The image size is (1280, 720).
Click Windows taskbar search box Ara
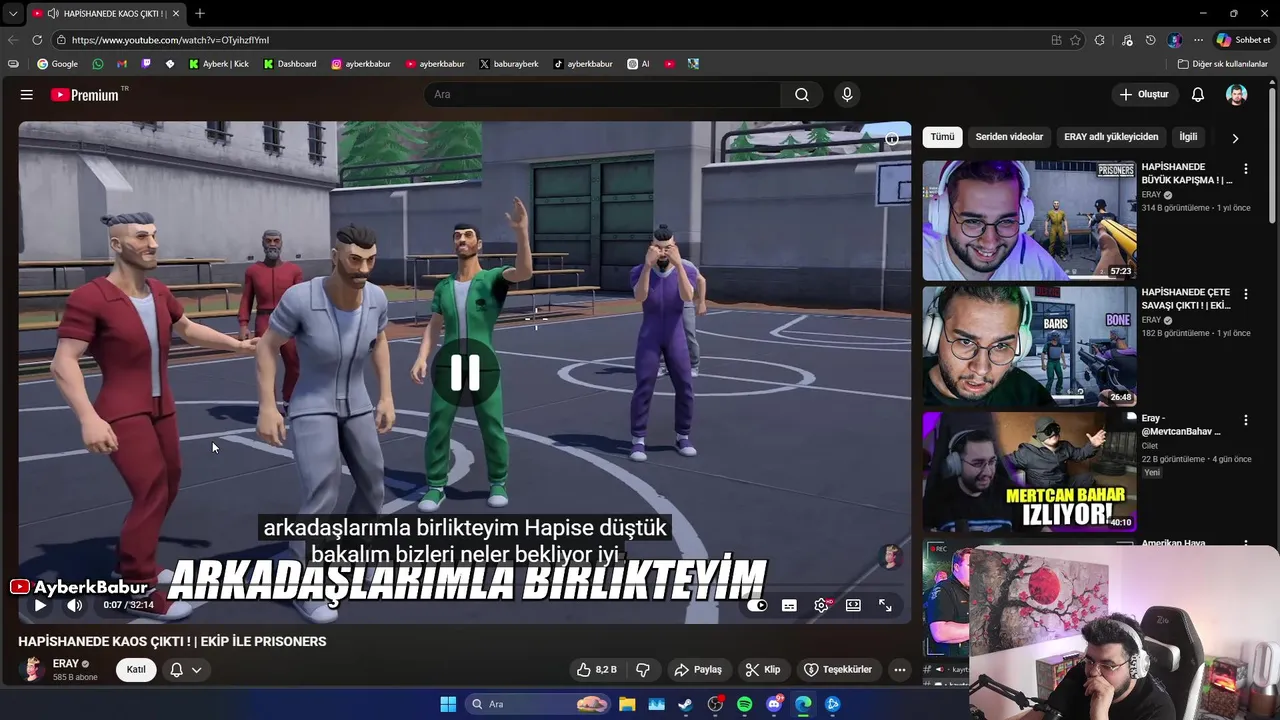[x=538, y=704]
